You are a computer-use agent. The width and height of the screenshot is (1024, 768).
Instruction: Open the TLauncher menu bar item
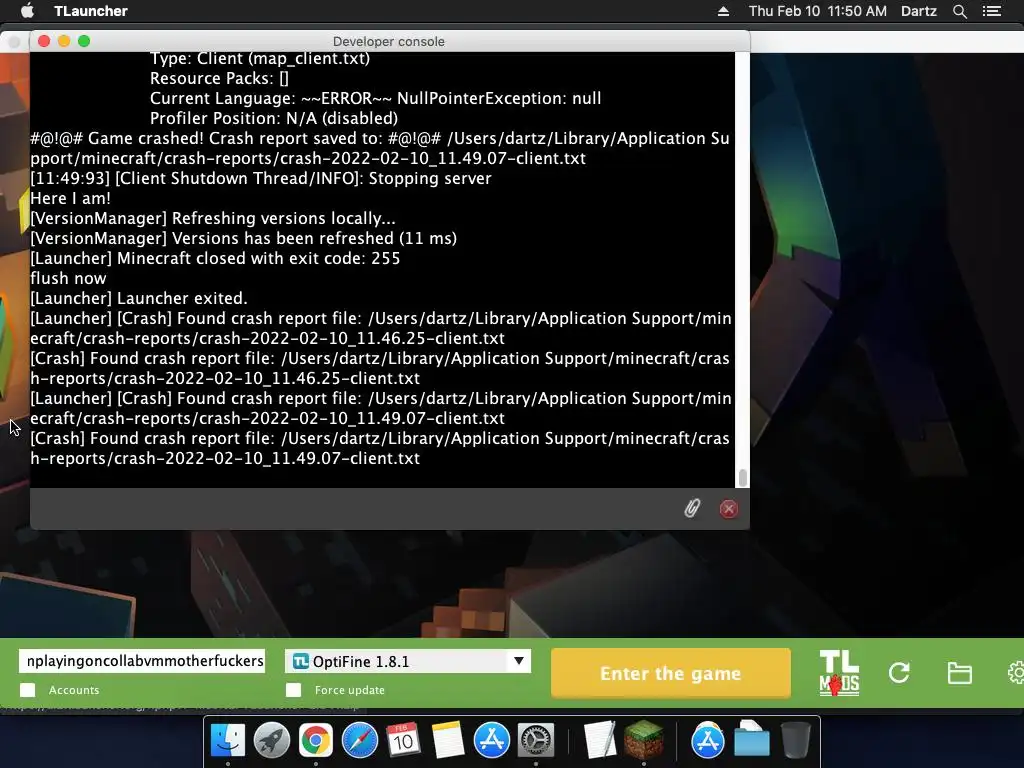tap(91, 11)
